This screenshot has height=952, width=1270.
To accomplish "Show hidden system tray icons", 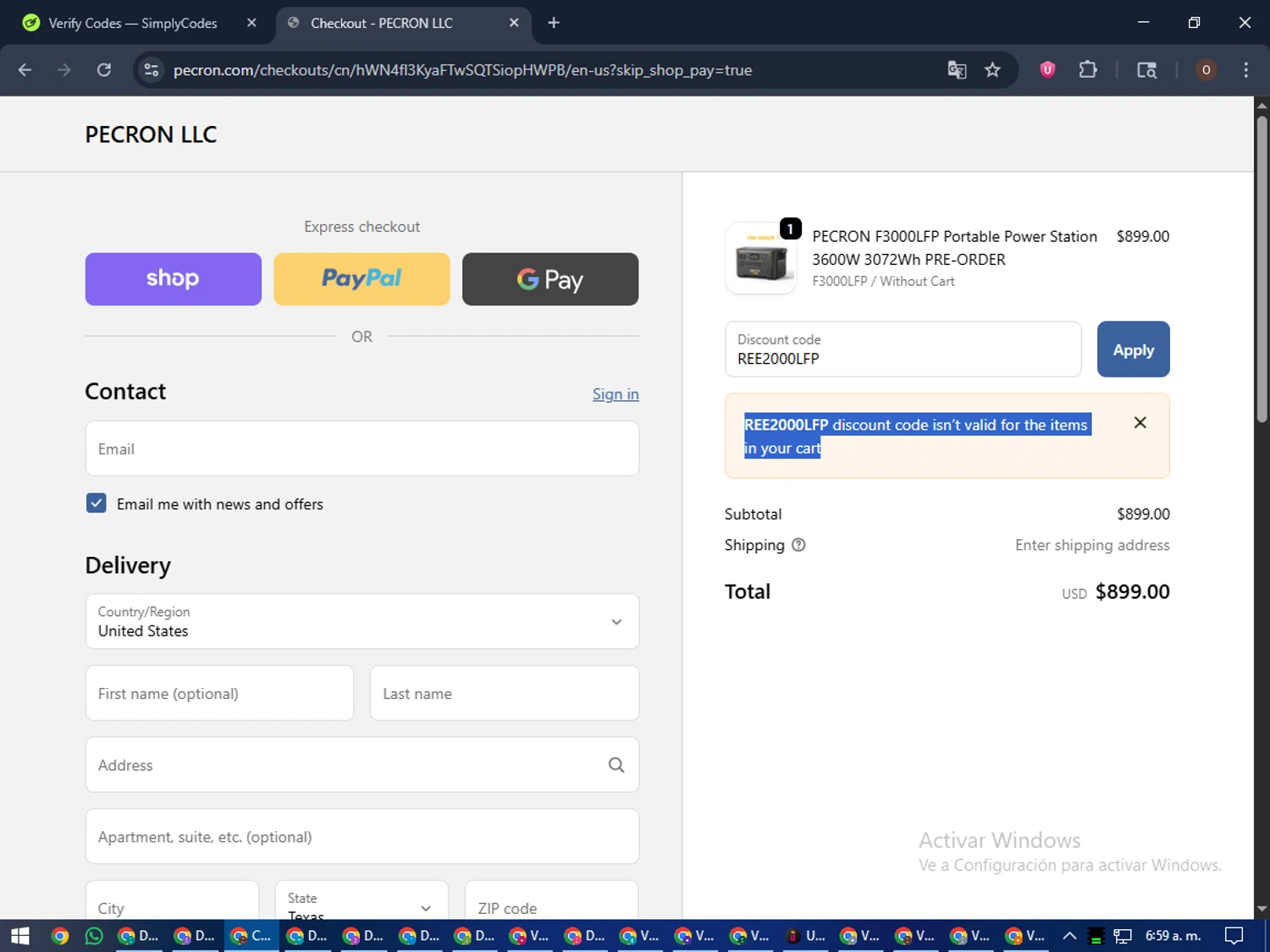I will 1069,935.
